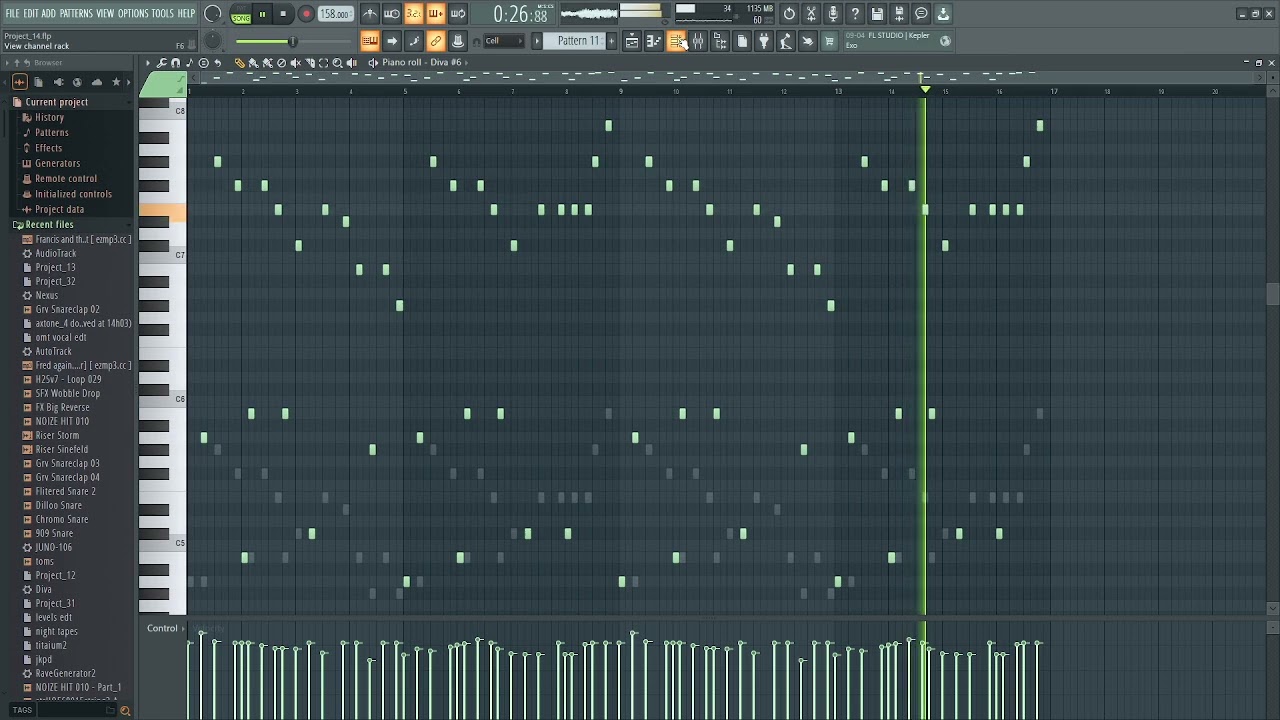Toggle blend recording overdub button

436,14
